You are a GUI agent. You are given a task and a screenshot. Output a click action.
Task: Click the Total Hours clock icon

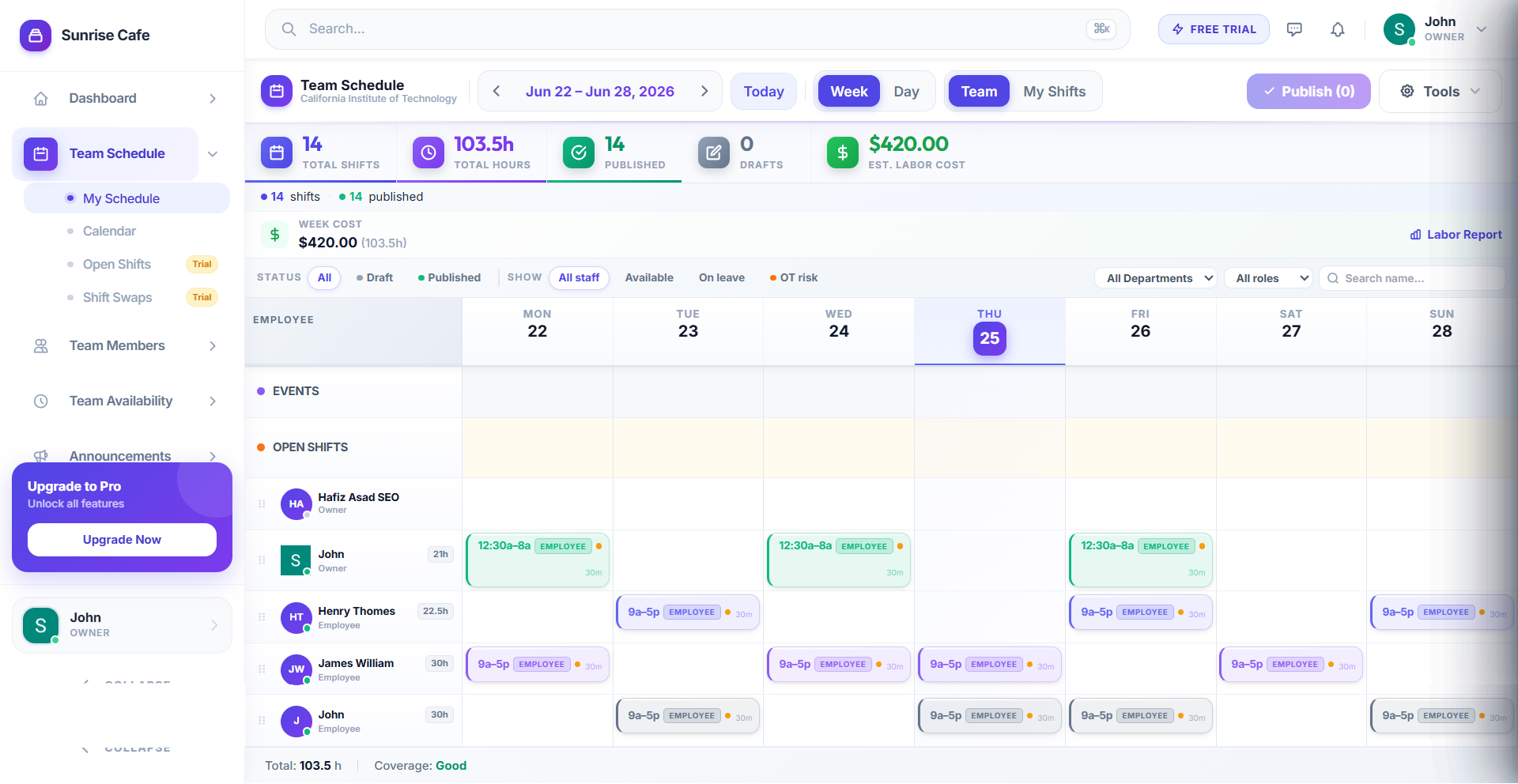pos(428,153)
